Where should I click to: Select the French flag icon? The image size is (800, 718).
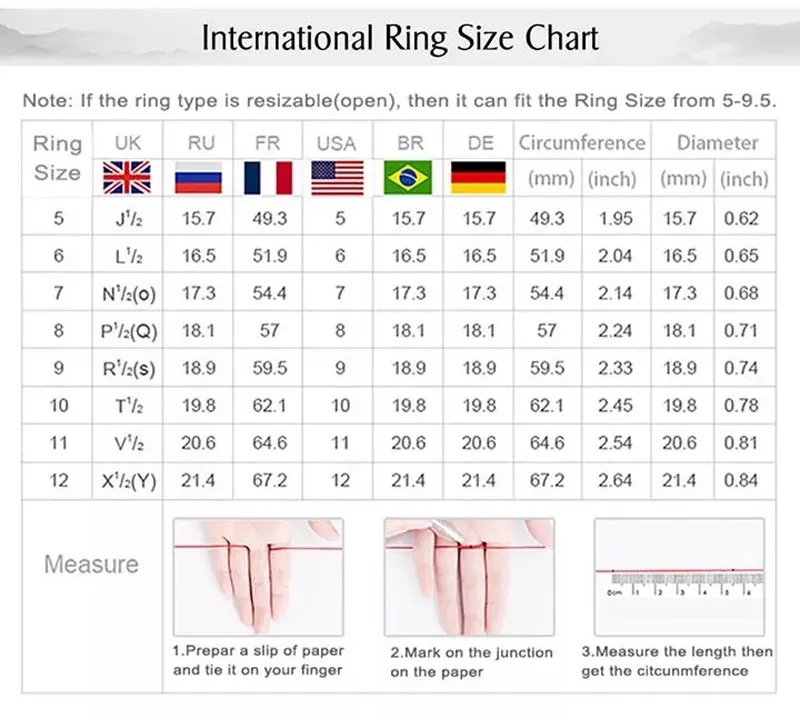268,178
